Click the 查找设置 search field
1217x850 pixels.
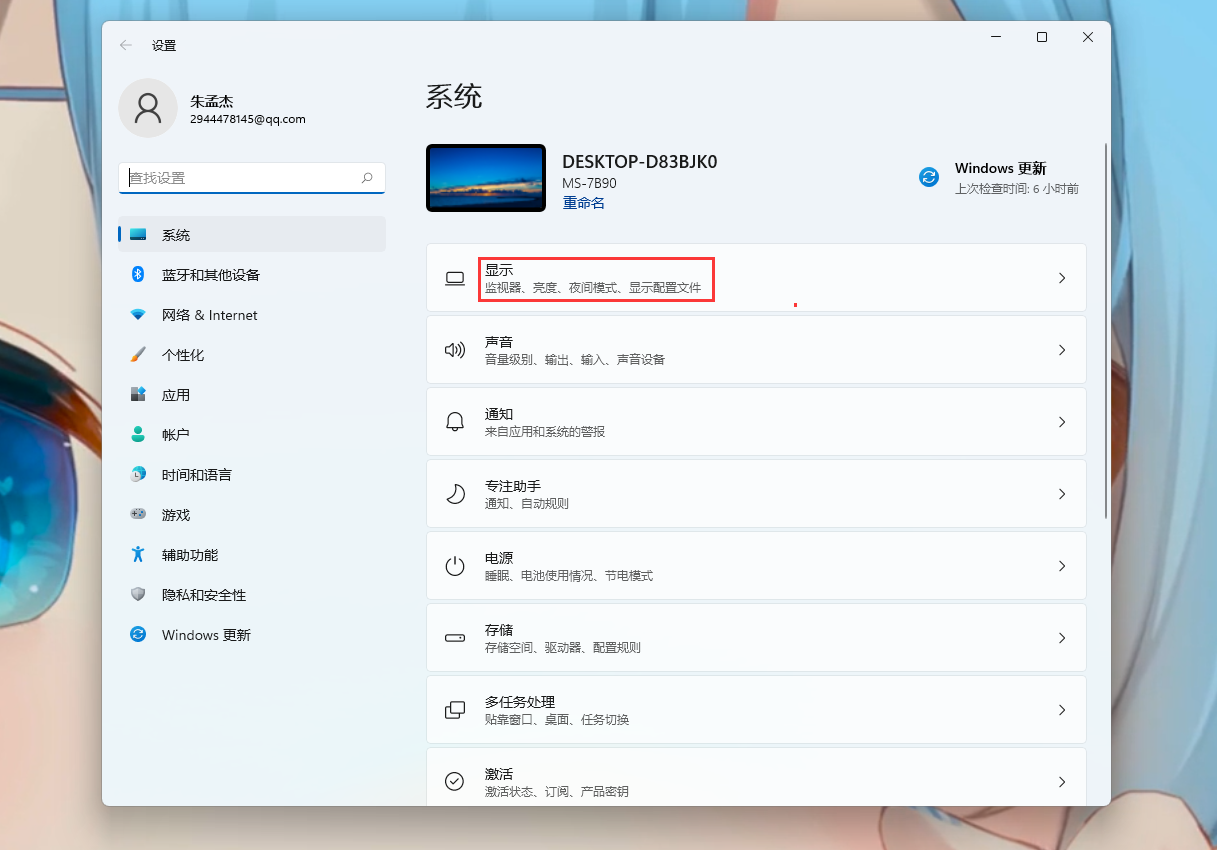[x=252, y=178]
